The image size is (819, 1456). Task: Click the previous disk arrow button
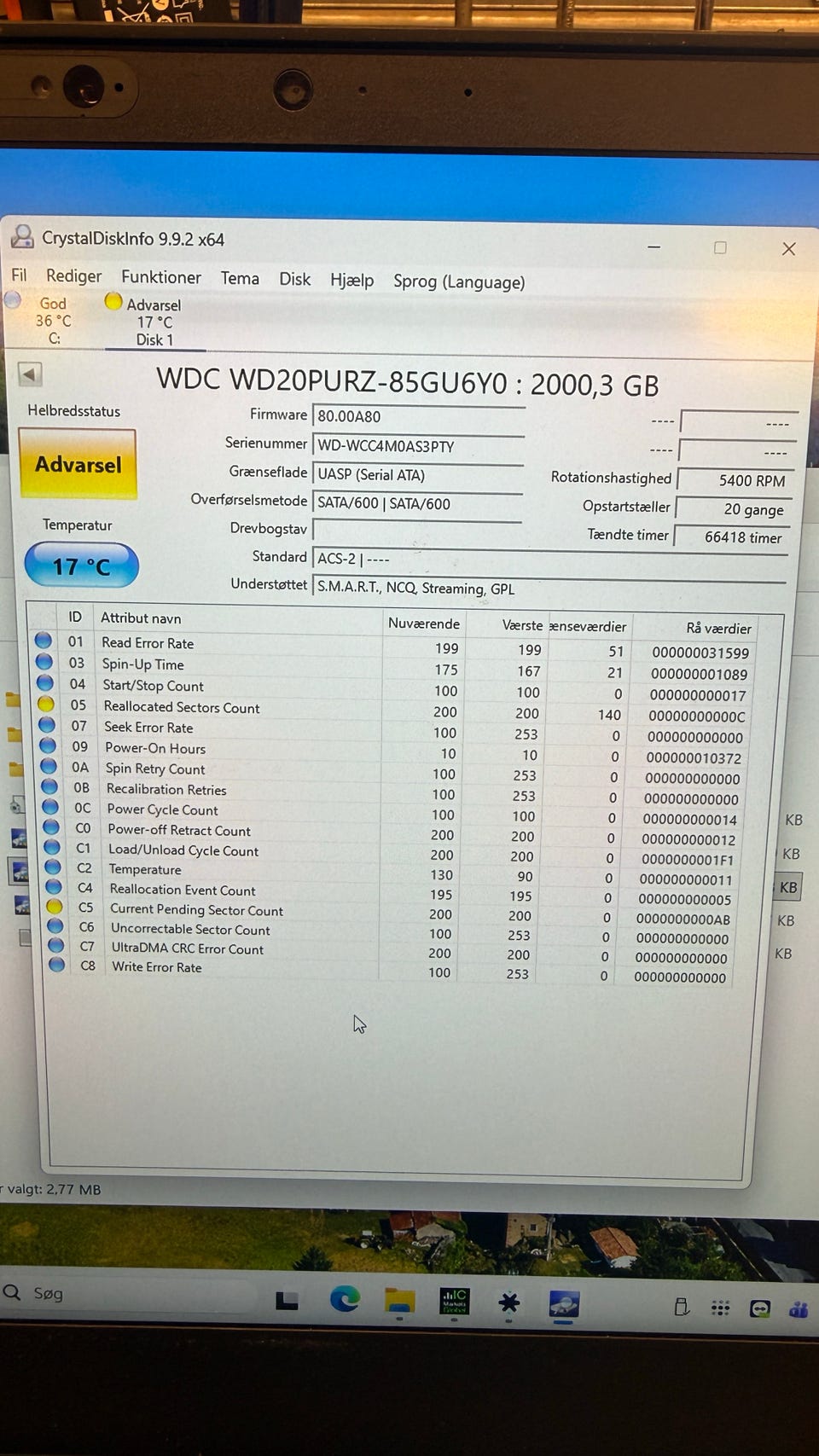pyautogui.click(x=30, y=374)
